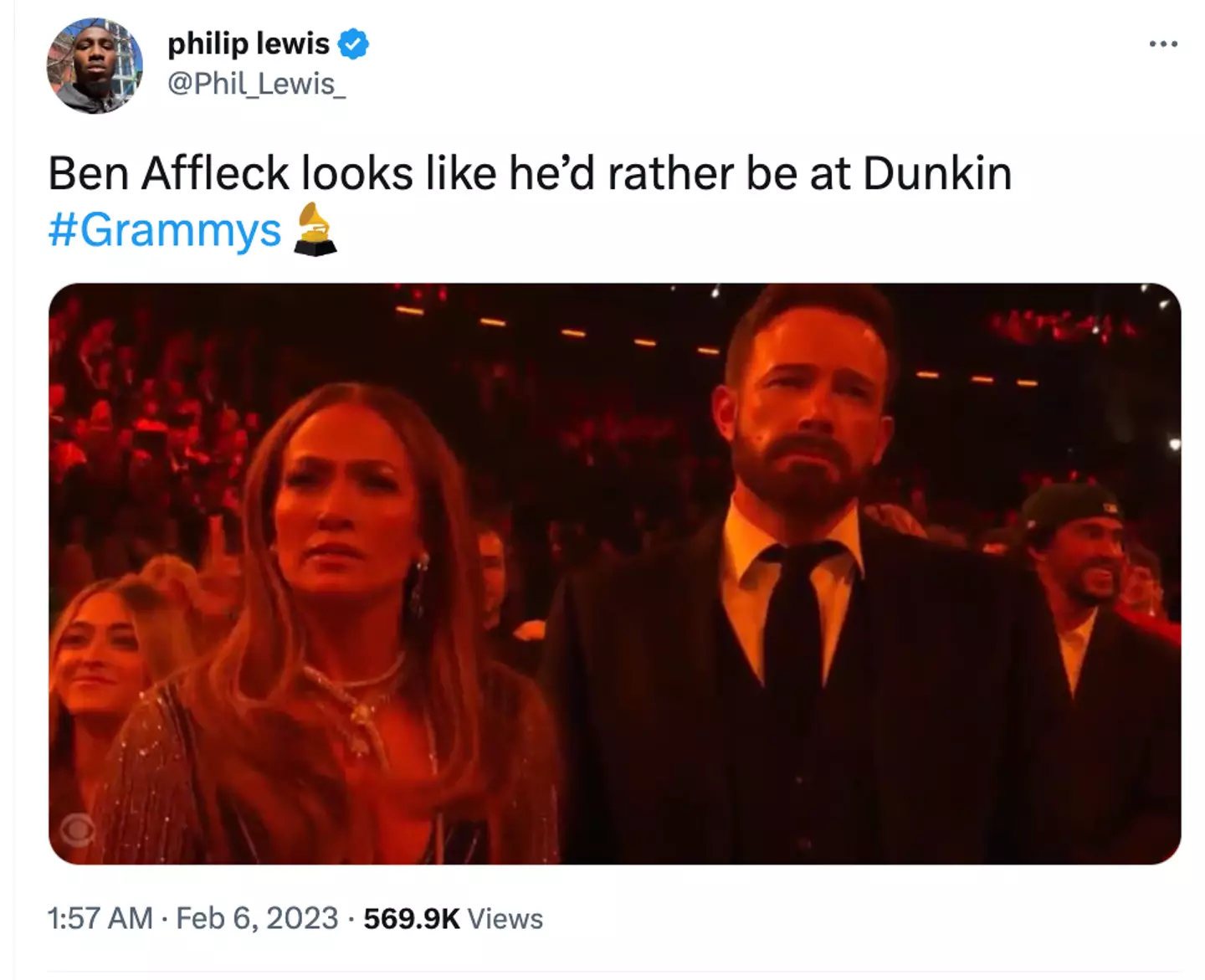This screenshot has width=1205, height=980.
Task: View the 569.9K view count
Action: [411, 918]
